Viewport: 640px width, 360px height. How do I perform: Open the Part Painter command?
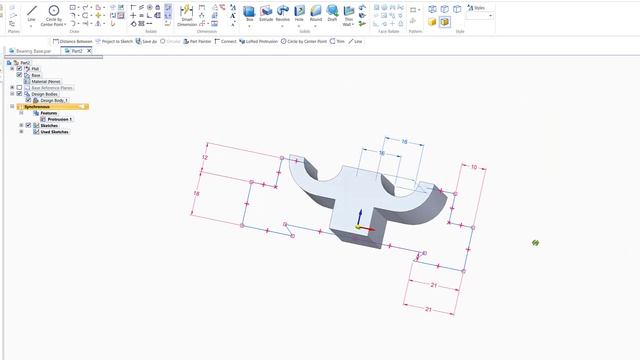click(x=197, y=41)
